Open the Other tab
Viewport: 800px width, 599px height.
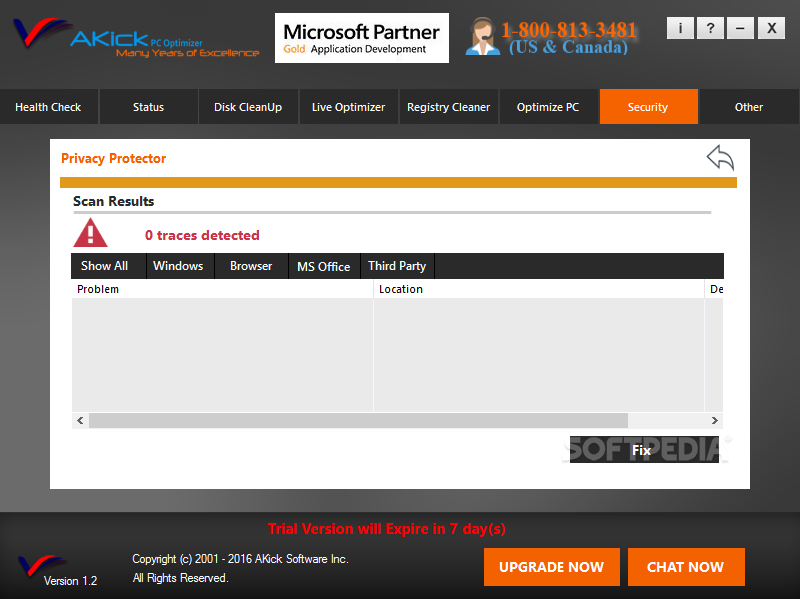pos(748,107)
